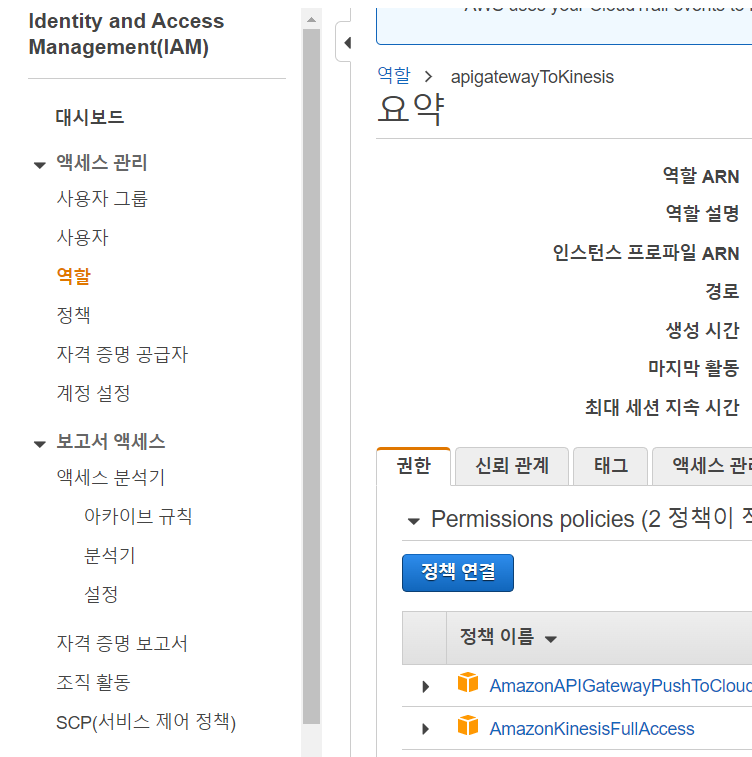Click the 생성 시간 label
The width and height of the screenshot is (752, 757).
tap(702, 330)
